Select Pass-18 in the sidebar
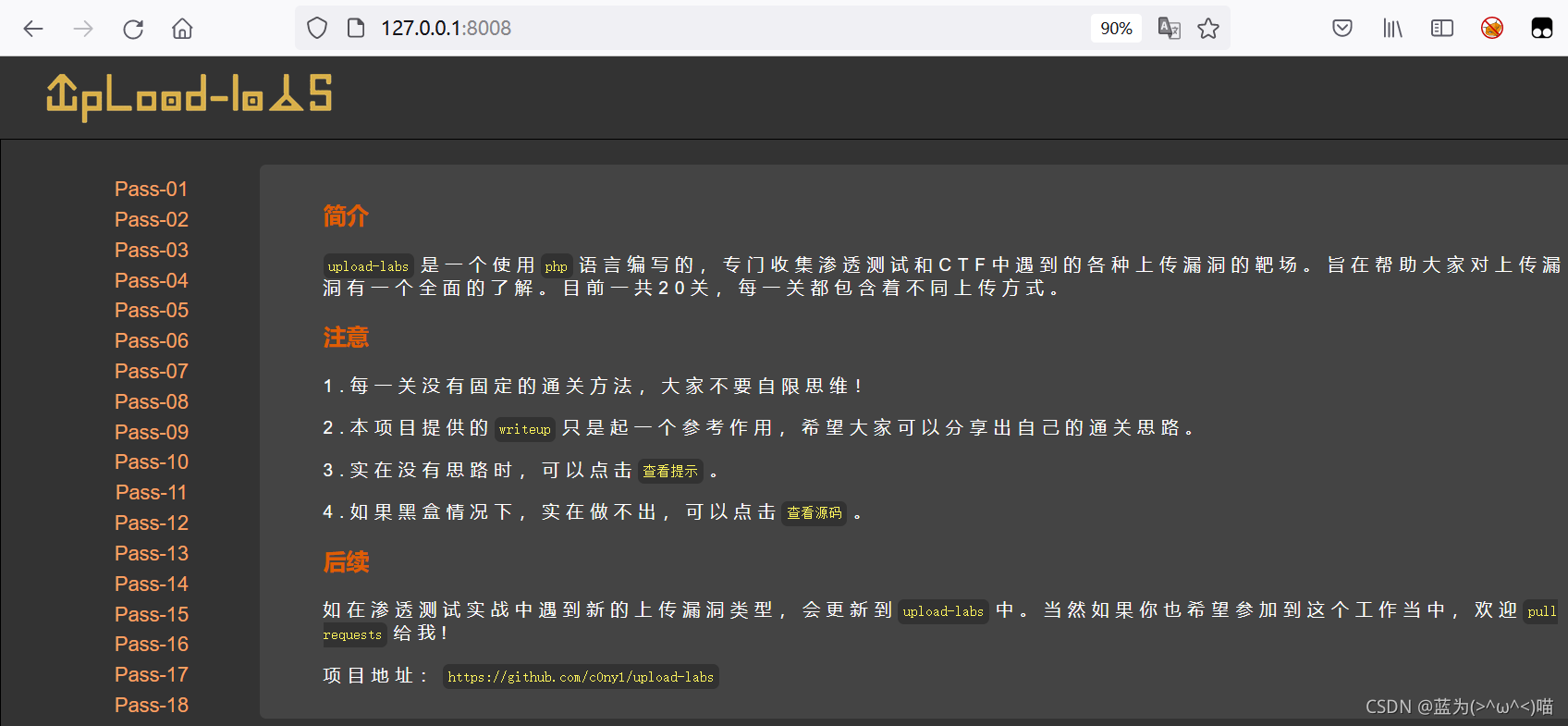 tap(152, 706)
